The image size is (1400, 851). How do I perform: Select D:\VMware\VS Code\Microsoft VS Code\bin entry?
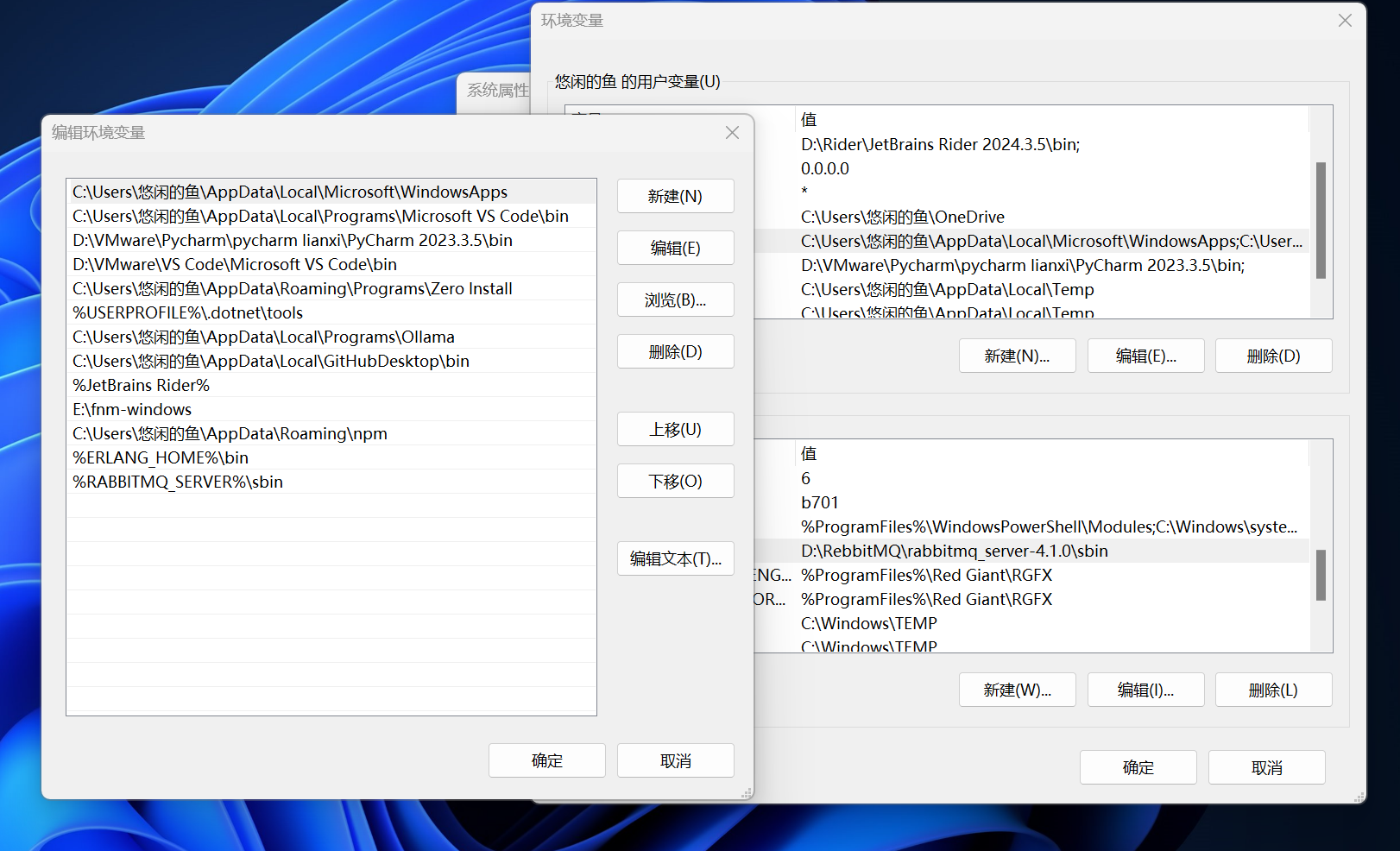(x=331, y=264)
